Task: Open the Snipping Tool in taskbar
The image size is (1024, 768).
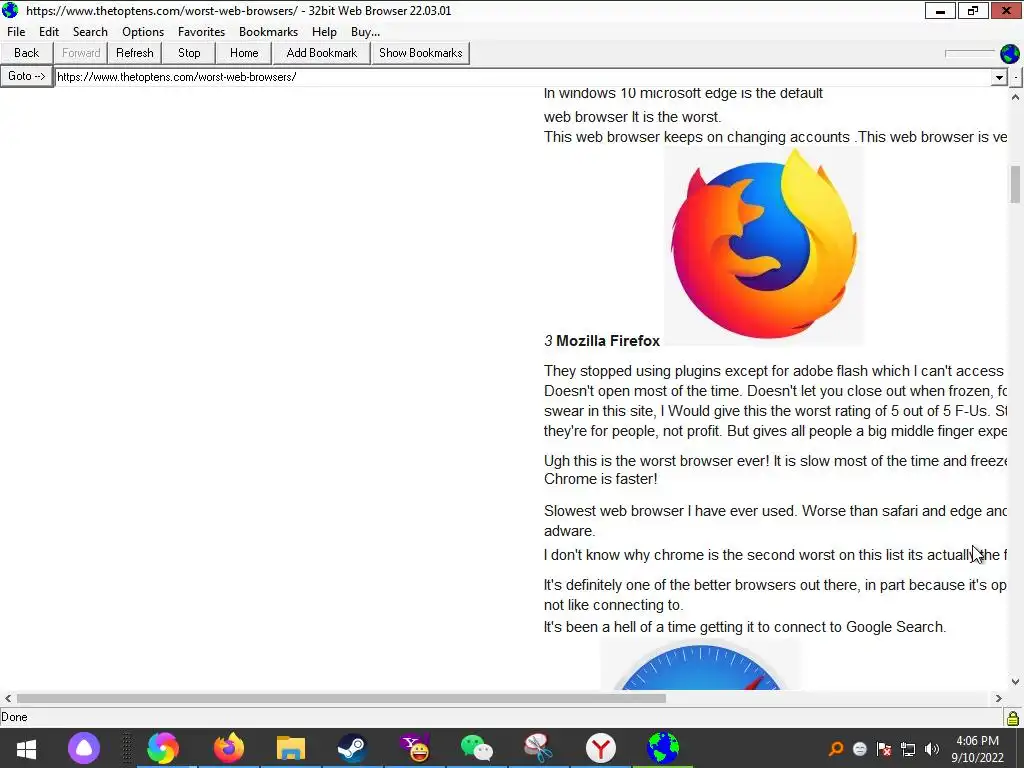Action: pos(538,748)
